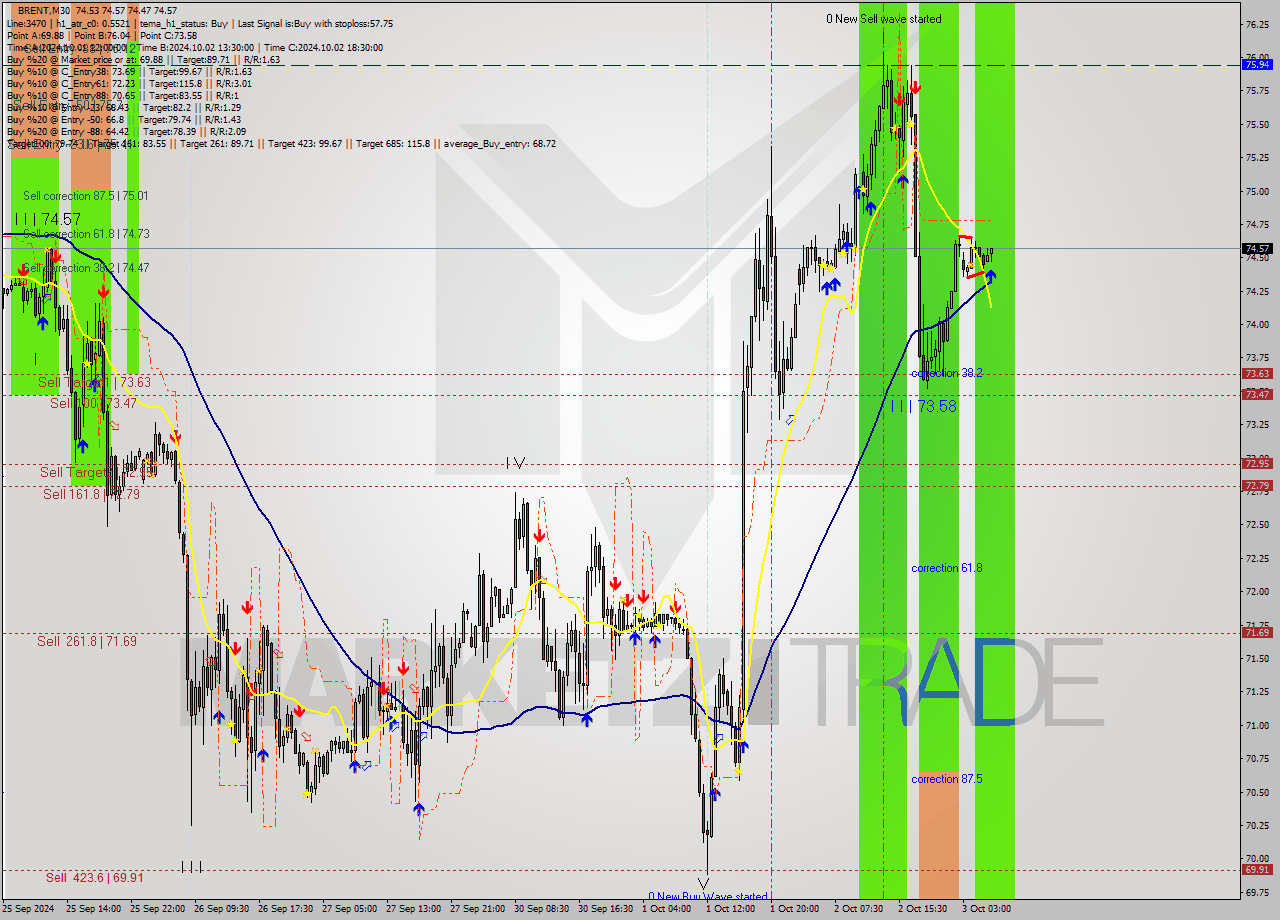Click the '25 Sep 2024' time axis label
The image size is (1280, 920).
coord(29,909)
